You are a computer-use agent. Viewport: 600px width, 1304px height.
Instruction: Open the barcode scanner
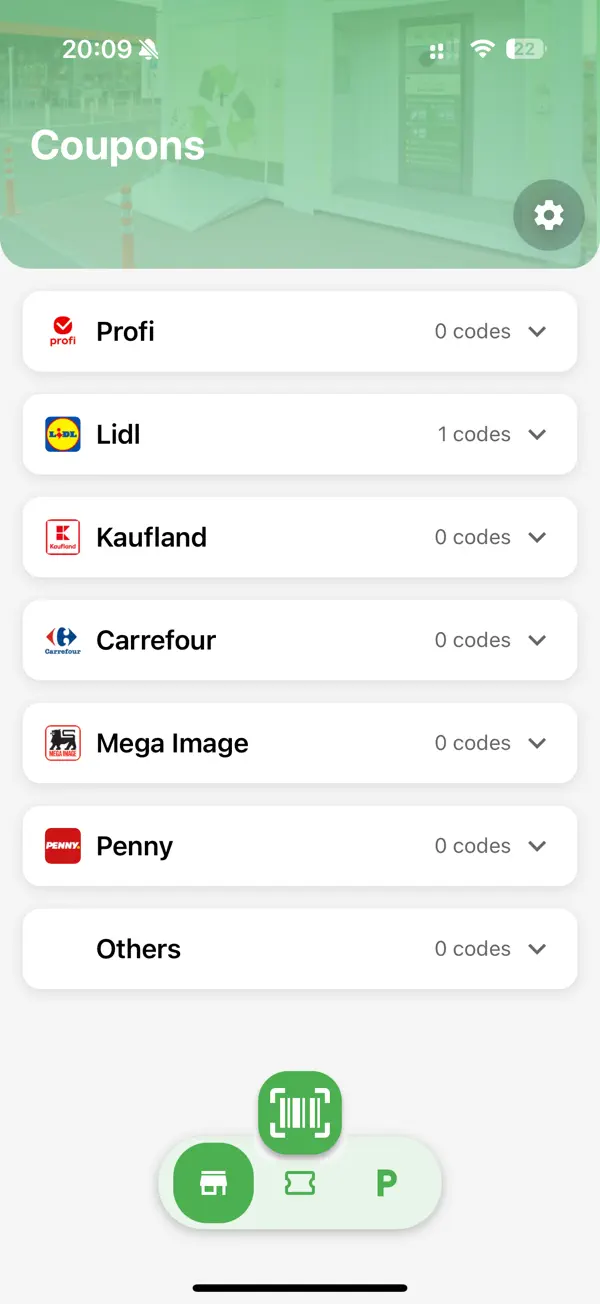299,1113
